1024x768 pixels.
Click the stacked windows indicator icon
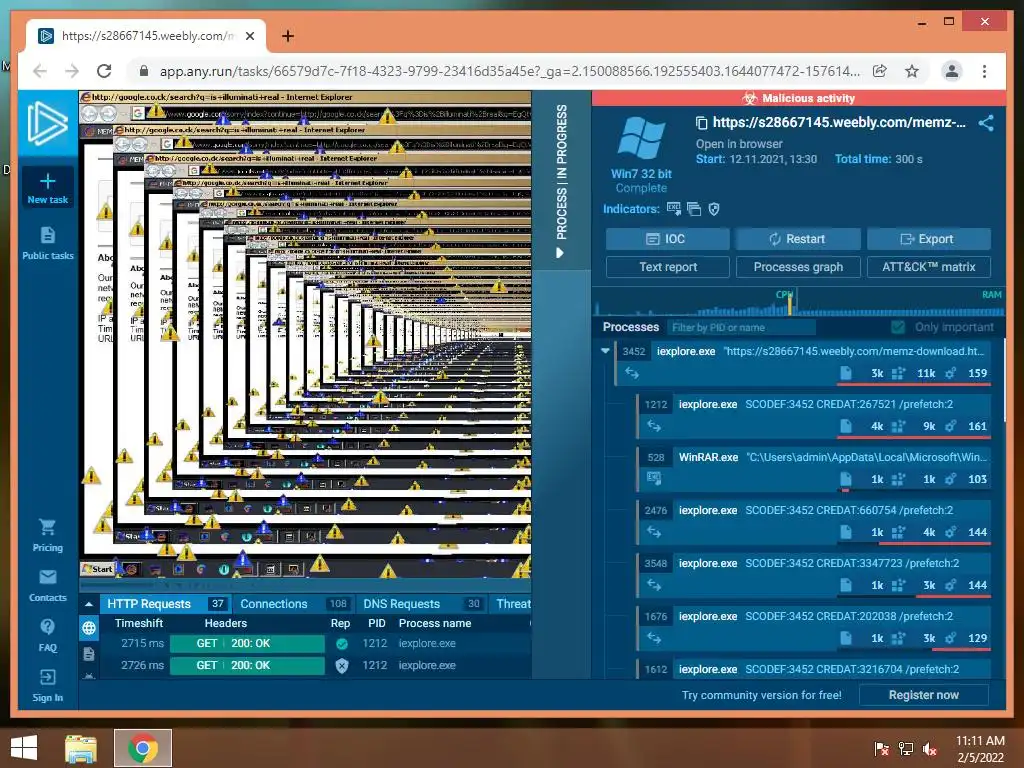coord(694,209)
